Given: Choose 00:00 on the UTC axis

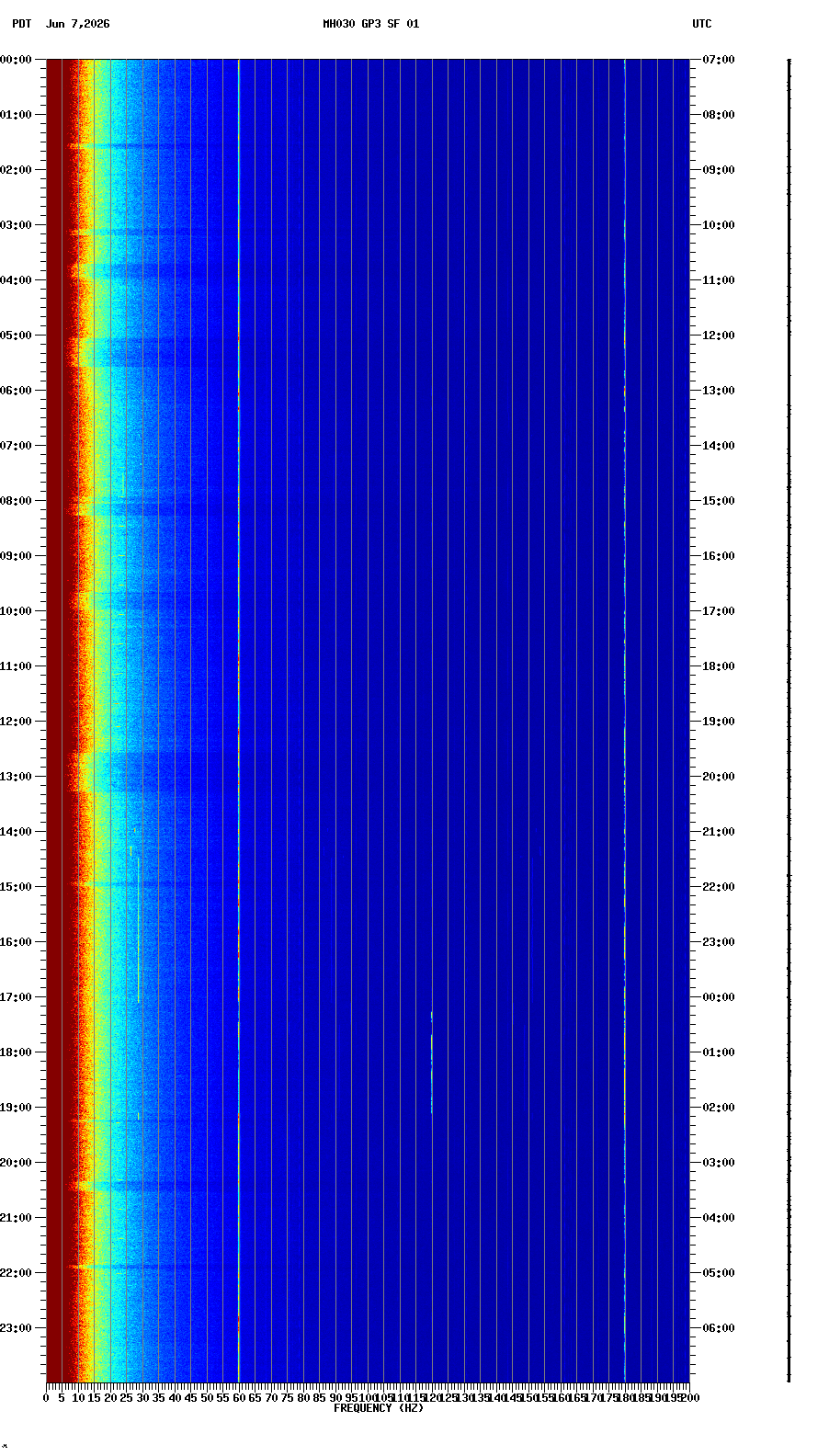Looking at the screenshot, I should (719, 997).
